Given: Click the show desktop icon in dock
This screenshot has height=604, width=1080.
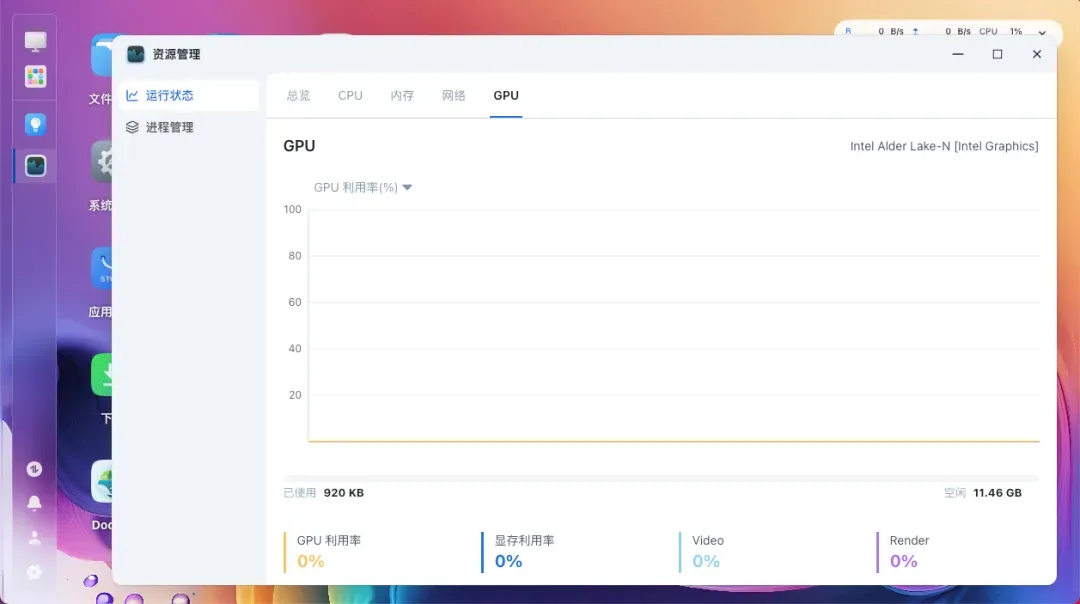Looking at the screenshot, I should coord(36,42).
